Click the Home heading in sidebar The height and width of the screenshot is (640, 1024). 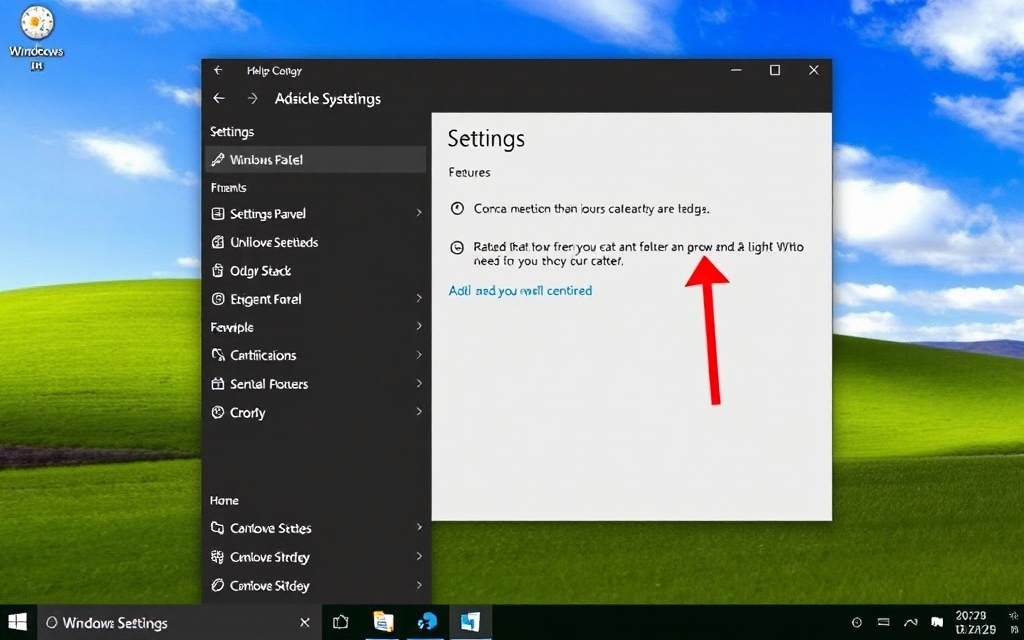(224, 500)
